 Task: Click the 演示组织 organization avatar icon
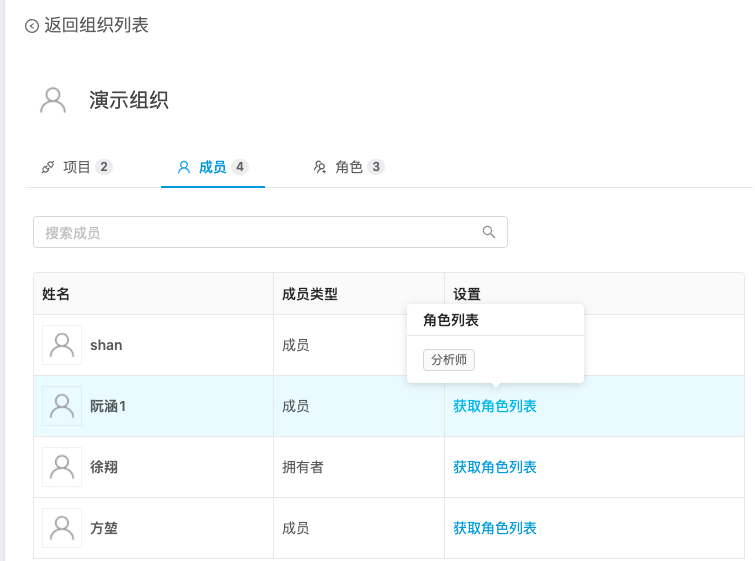click(x=53, y=100)
